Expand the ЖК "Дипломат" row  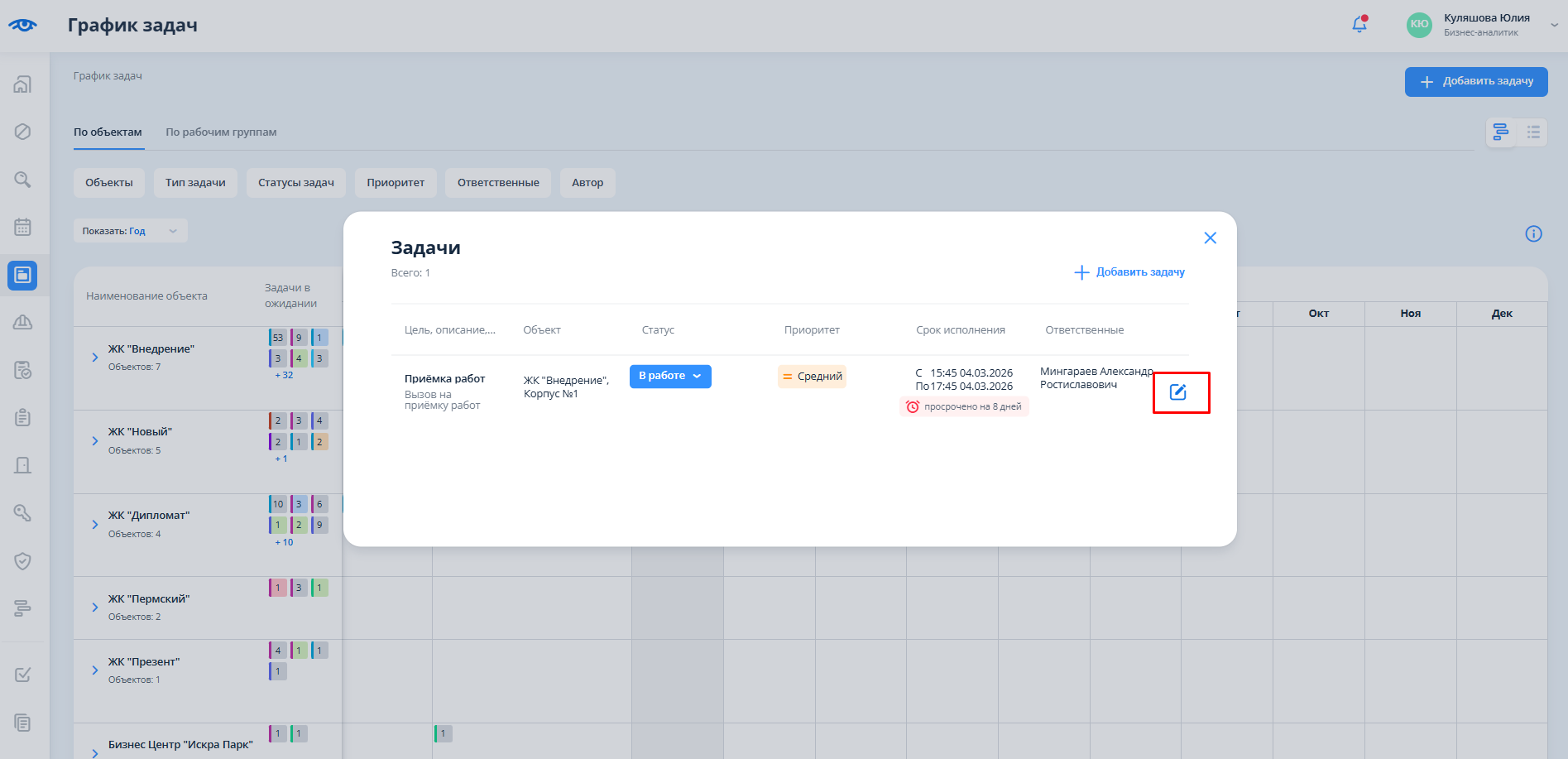pyautogui.click(x=95, y=525)
